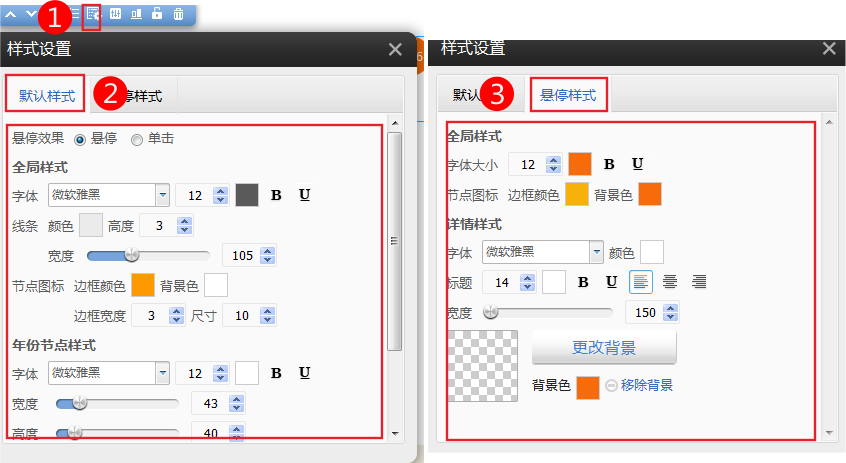Viewport: 846px width, 463px height.
Task: Align title text to the right
Action: tap(699, 282)
